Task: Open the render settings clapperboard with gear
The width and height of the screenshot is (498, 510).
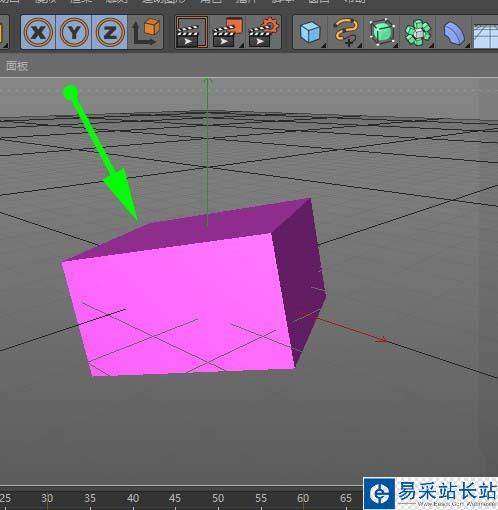Action: (x=263, y=32)
